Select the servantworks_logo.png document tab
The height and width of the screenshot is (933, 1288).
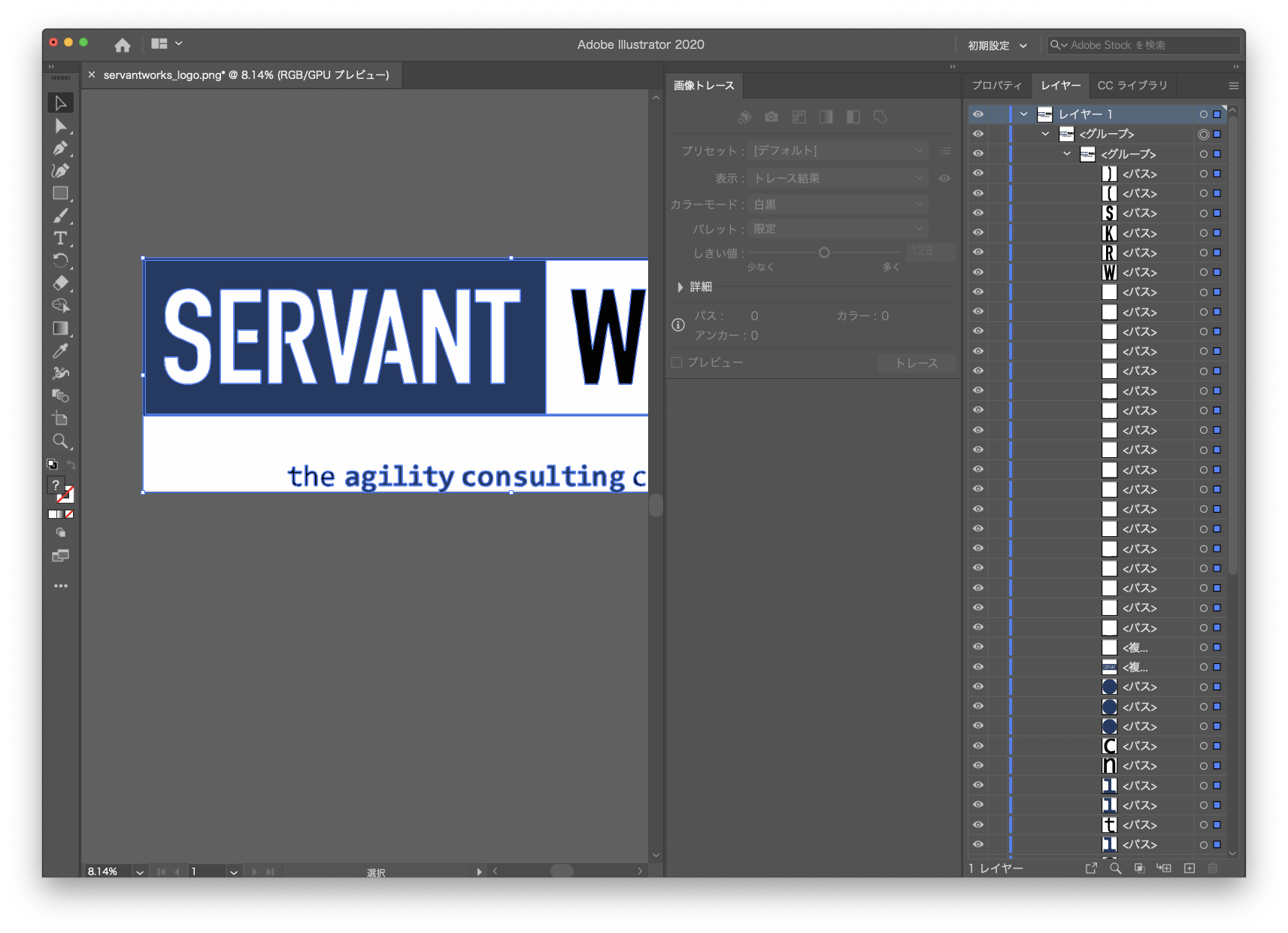click(x=247, y=75)
